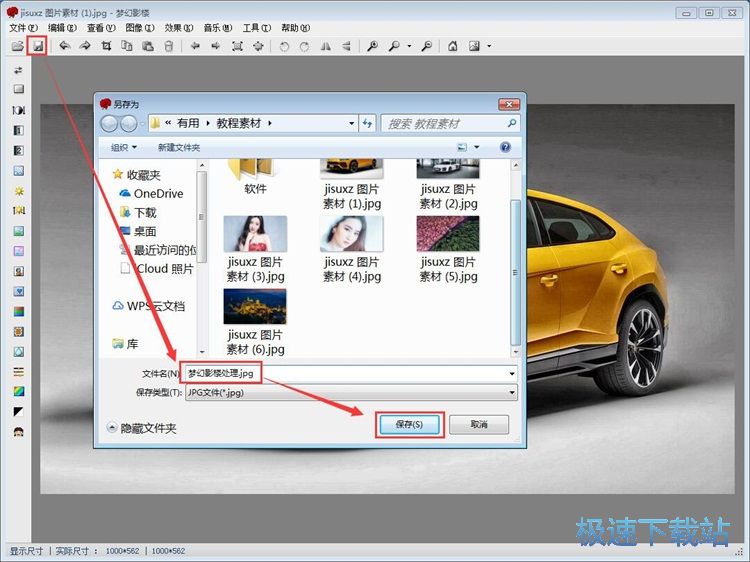The image size is (750, 562).
Task: Select OneDrive in the navigation pane
Action: (x=158, y=193)
